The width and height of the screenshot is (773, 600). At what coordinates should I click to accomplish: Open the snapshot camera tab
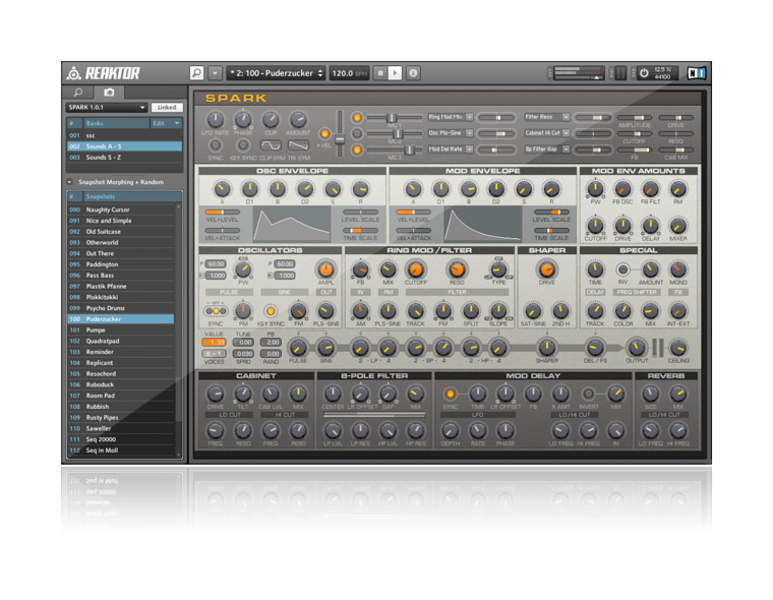[x=109, y=92]
